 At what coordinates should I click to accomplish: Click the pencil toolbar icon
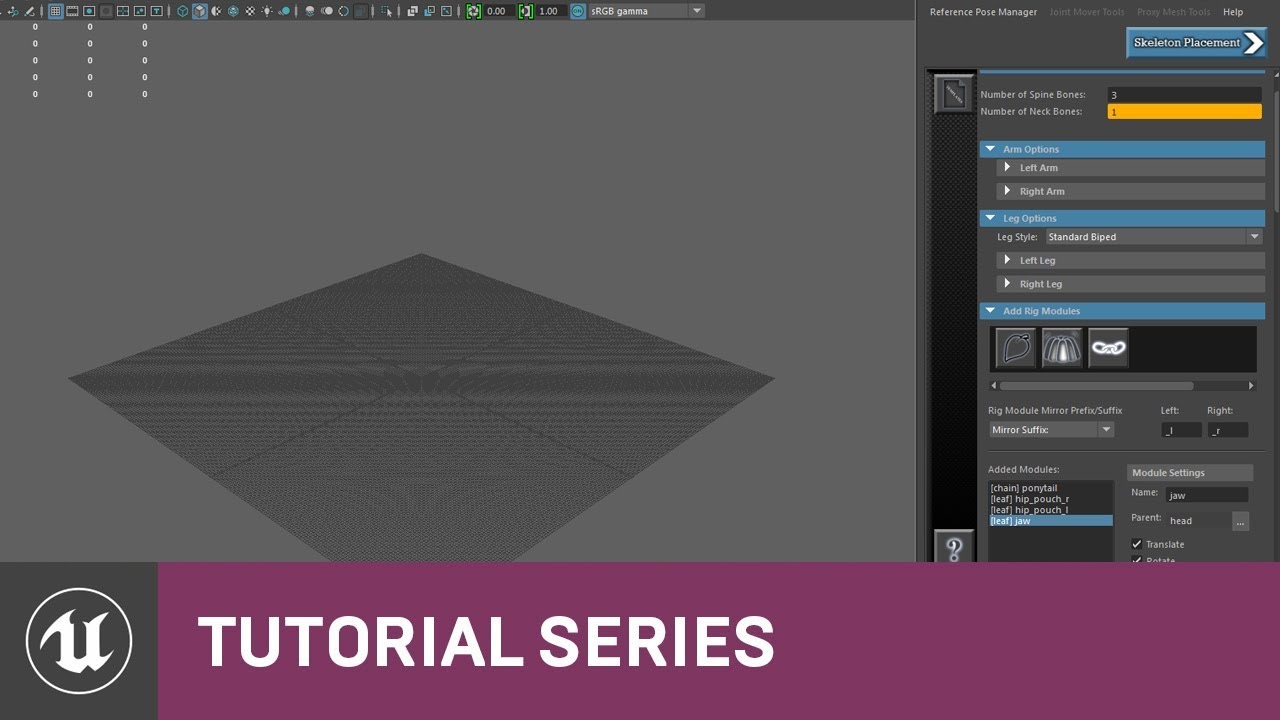point(29,11)
